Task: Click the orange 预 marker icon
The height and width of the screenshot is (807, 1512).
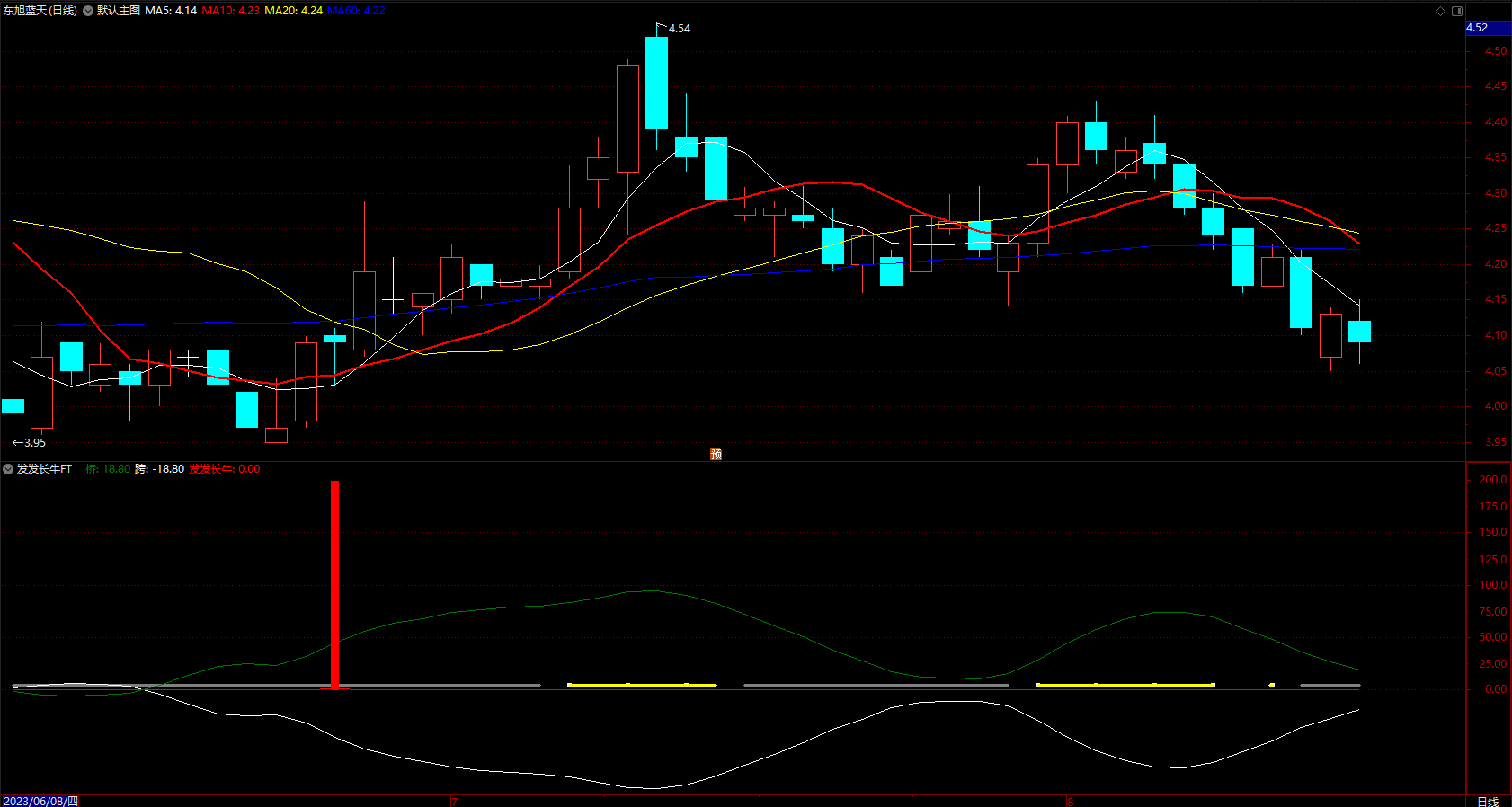Action: click(x=716, y=454)
